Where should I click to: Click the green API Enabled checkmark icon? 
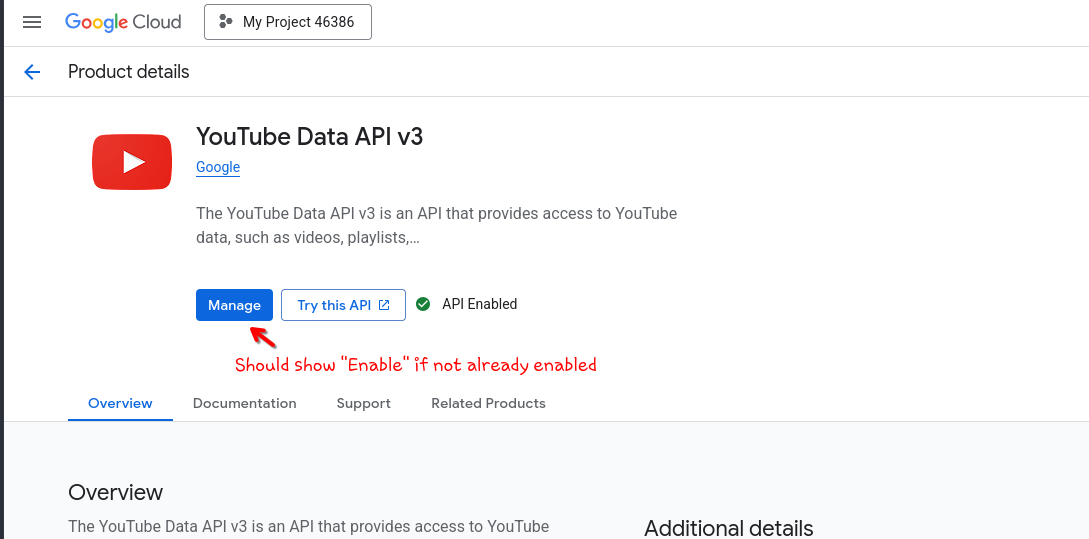423,304
